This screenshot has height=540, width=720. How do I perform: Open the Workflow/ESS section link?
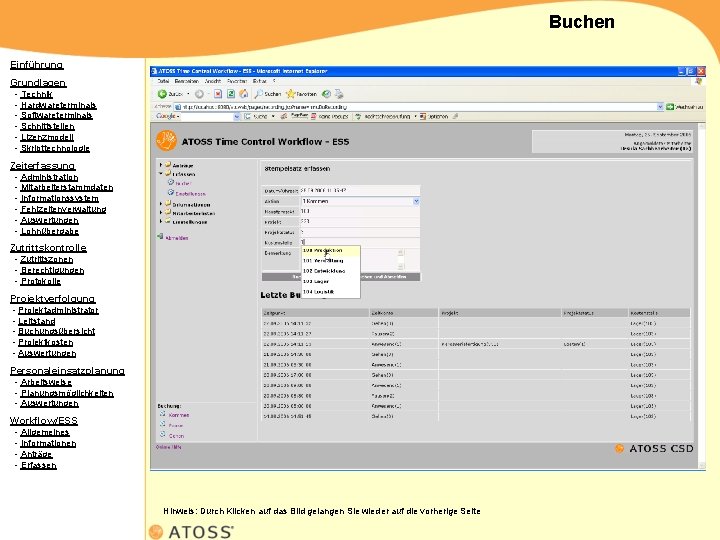pos(44,421)
